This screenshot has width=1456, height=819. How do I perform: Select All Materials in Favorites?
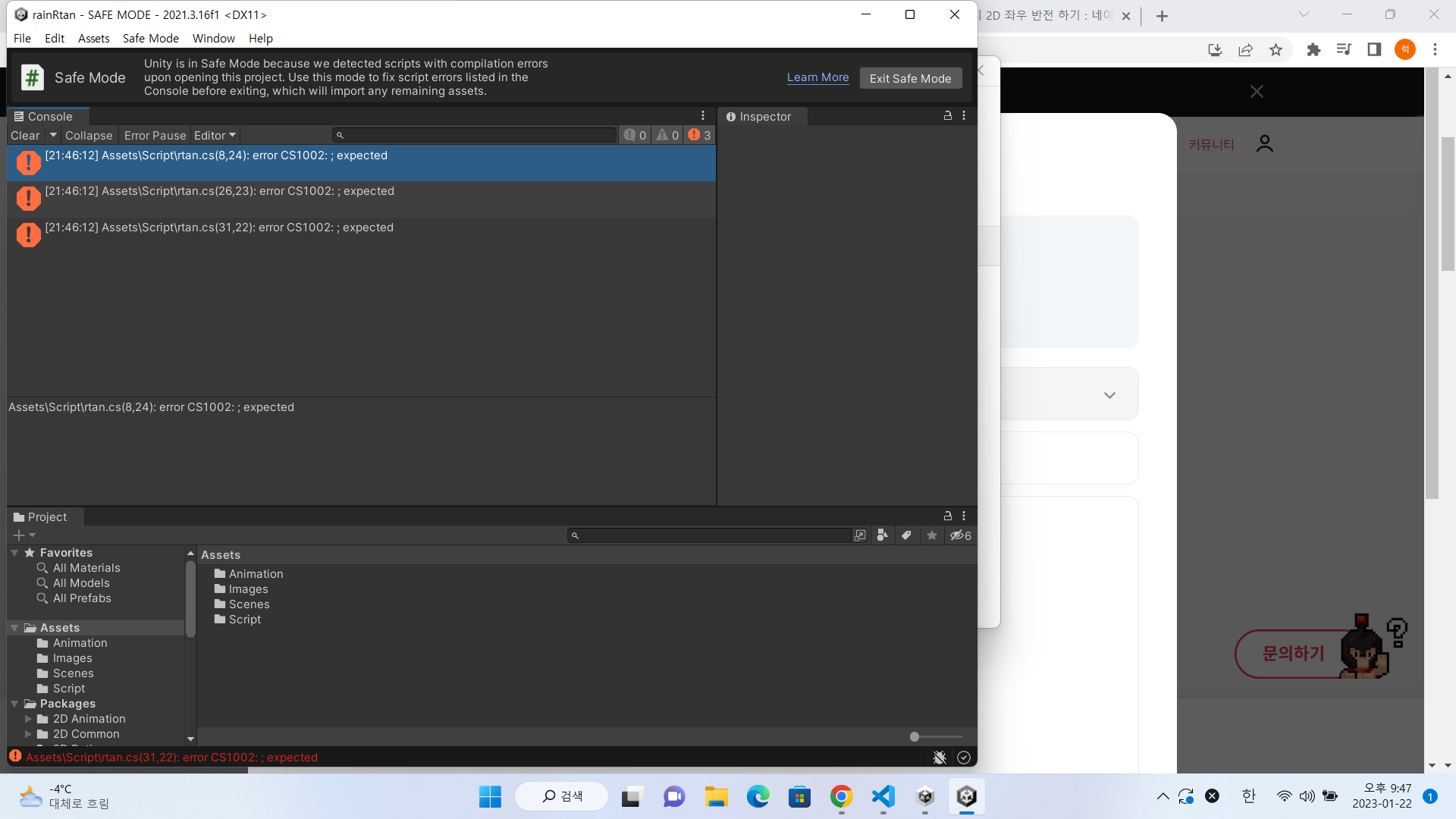(86, 568)
